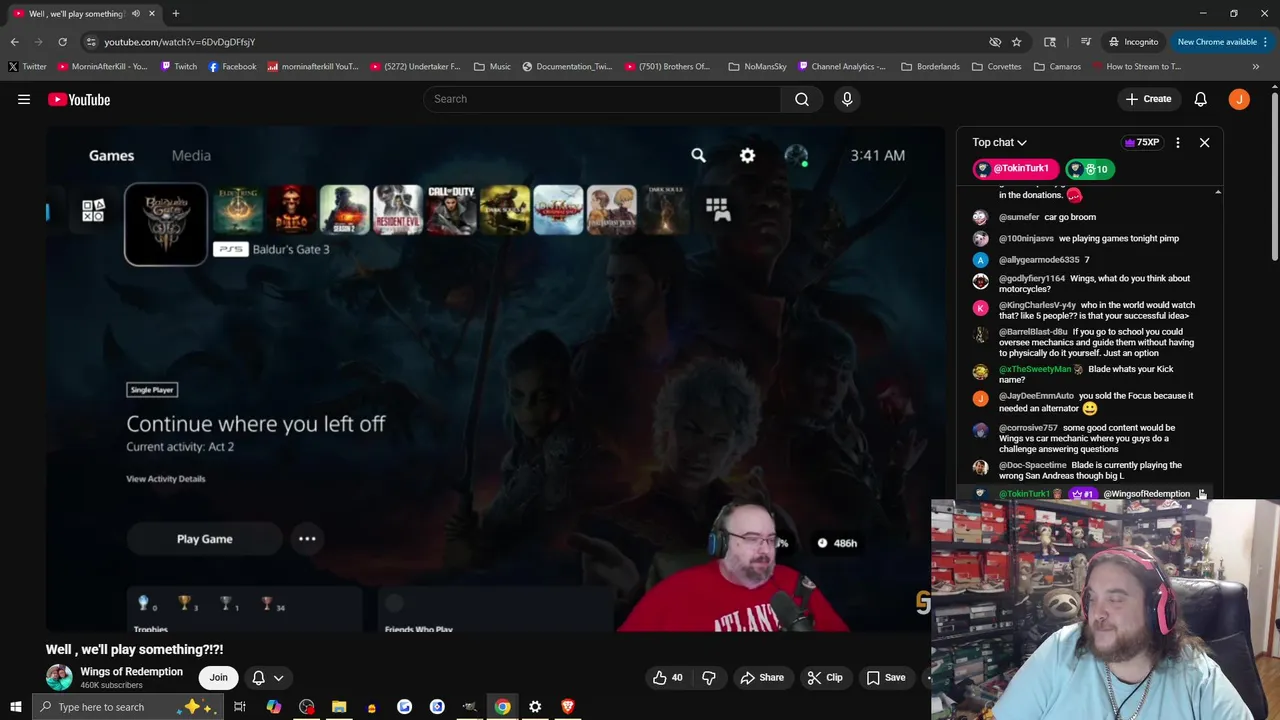Open the Facebook bookmark
The image size is (1280, 720).
pos(232,67)
